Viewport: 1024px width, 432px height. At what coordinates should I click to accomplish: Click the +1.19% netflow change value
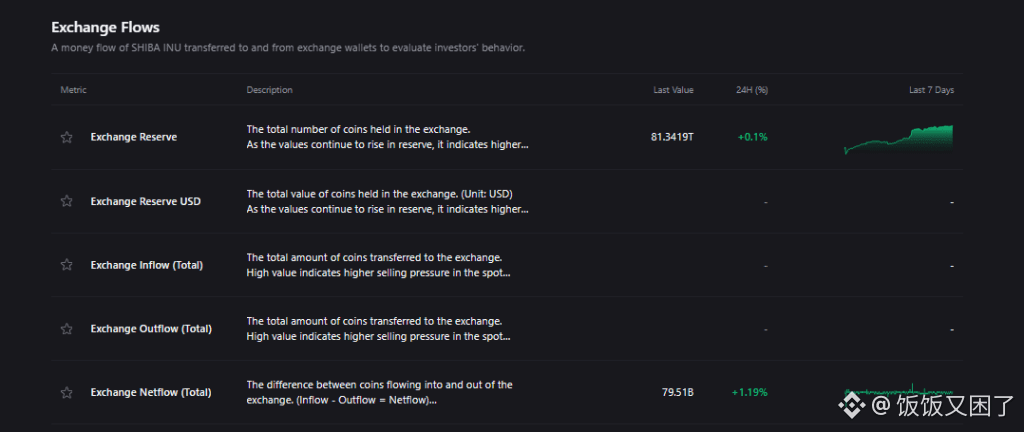pos(749,392)
